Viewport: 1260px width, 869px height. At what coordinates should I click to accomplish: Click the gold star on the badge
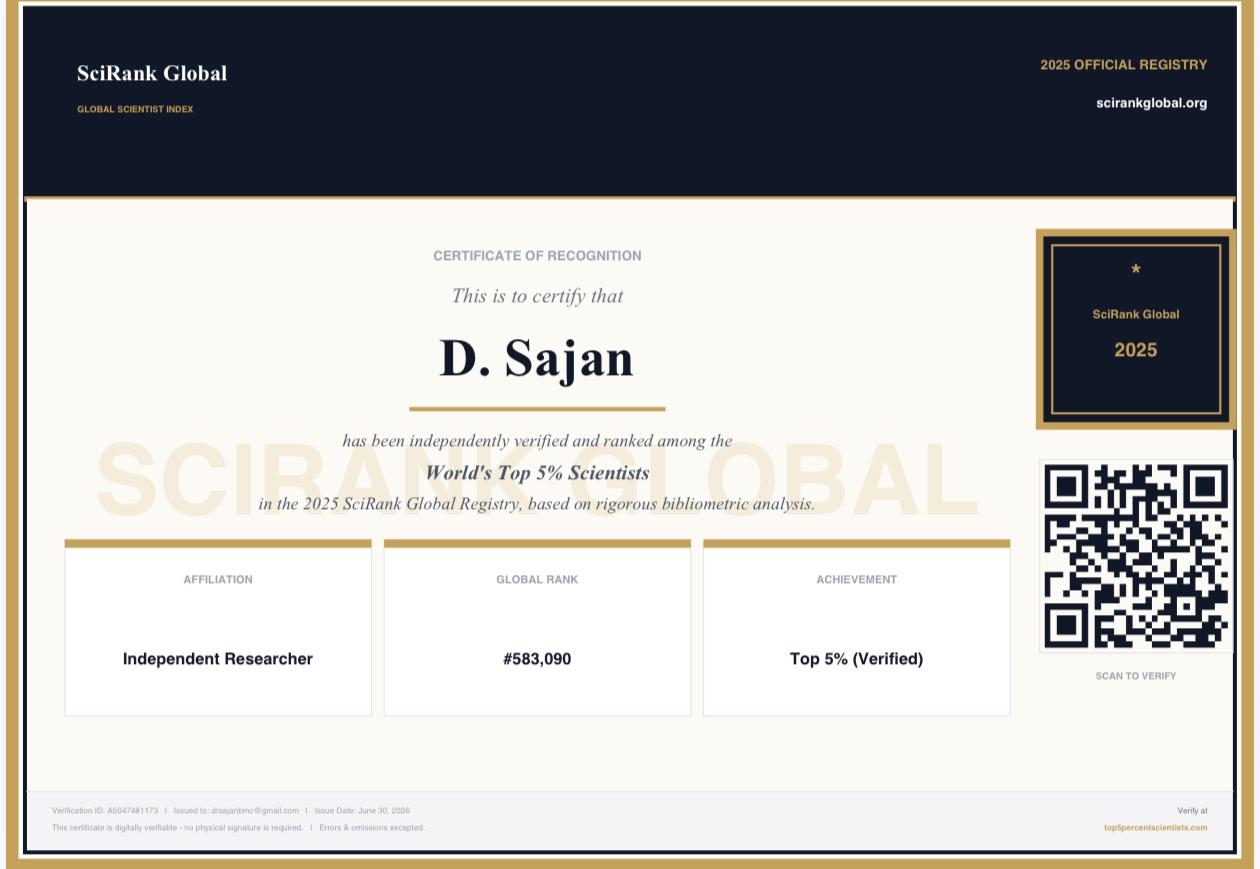1136,270
